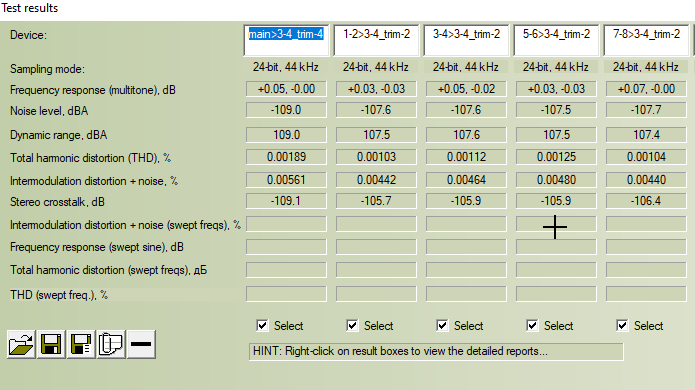This screenshot has height=390, width=695.
Task: Click the save-report floppy with list icon
Action: (81, 344)
